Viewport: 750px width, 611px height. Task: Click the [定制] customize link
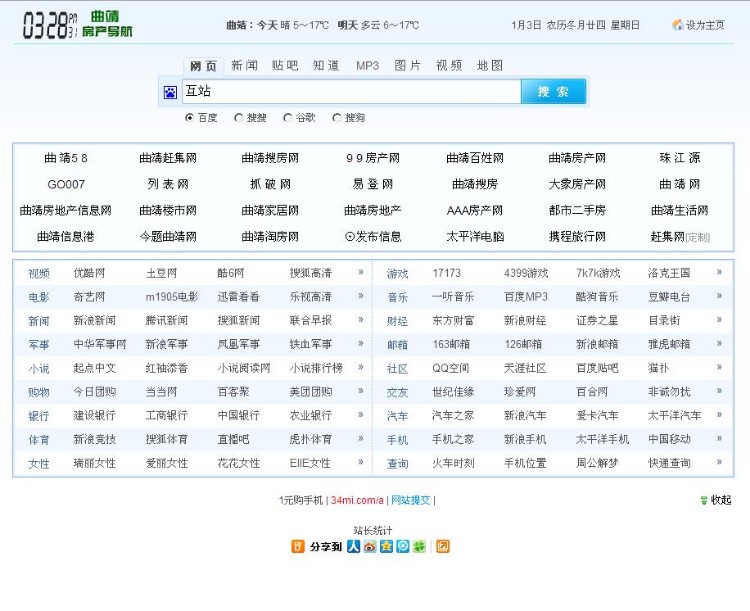tap(698, 237)
